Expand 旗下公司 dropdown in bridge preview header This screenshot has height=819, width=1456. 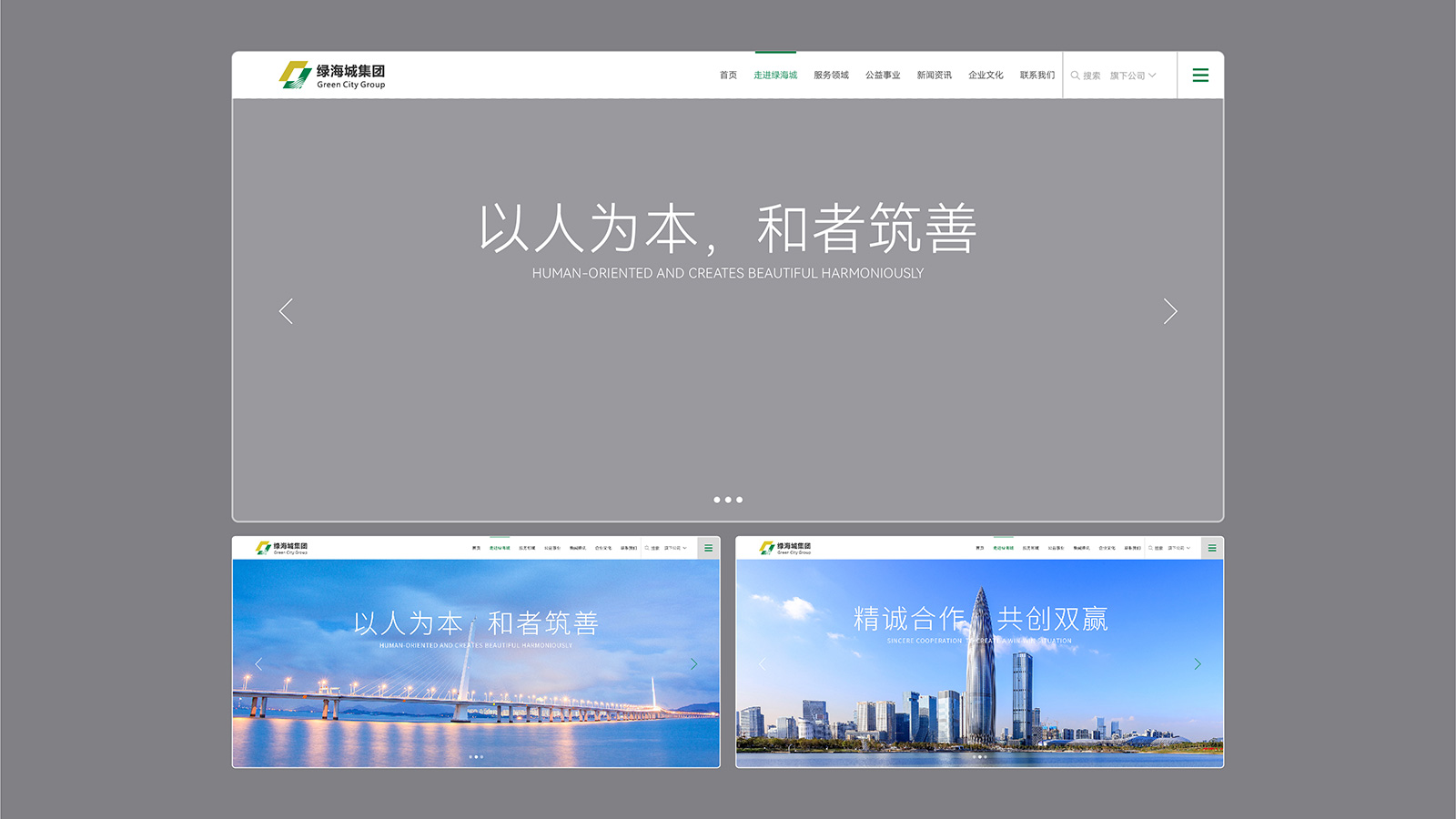(674, 548)
